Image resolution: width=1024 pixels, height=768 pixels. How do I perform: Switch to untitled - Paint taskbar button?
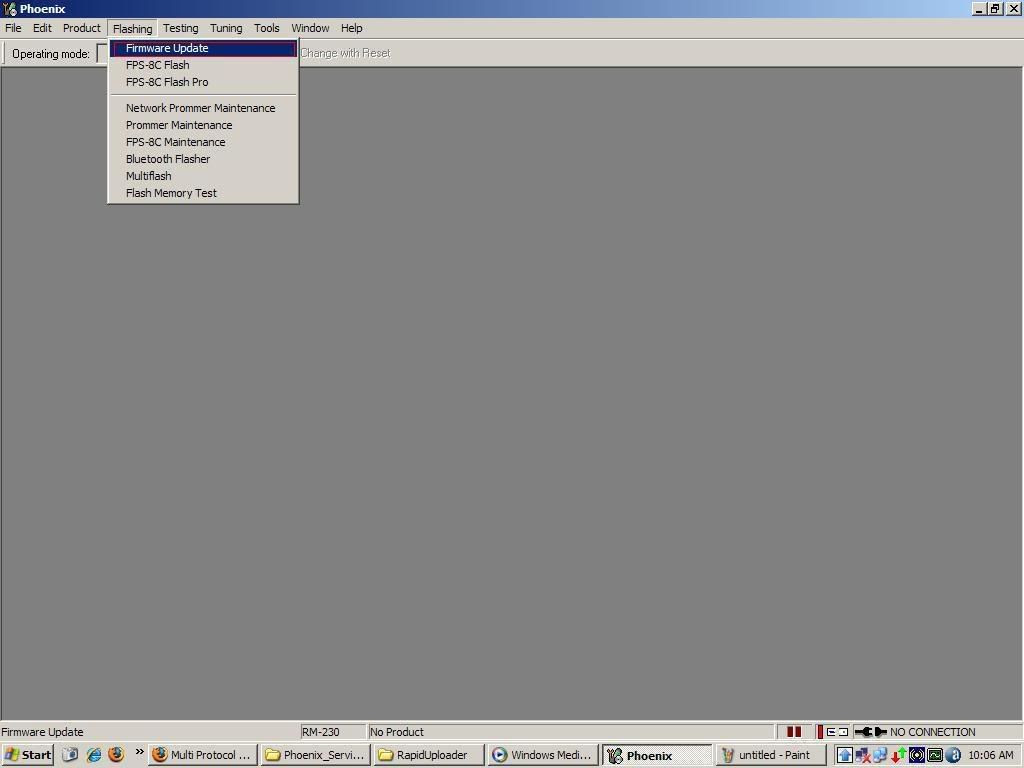click(x=770, y=755)
